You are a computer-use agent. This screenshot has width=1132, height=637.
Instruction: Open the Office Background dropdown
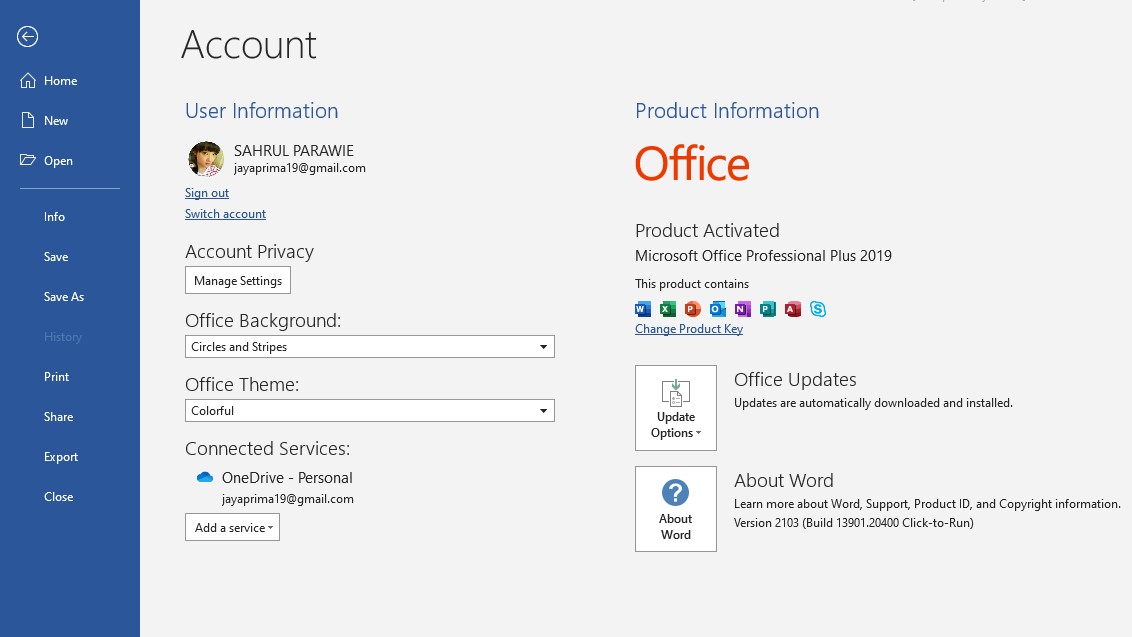(370, 347)
